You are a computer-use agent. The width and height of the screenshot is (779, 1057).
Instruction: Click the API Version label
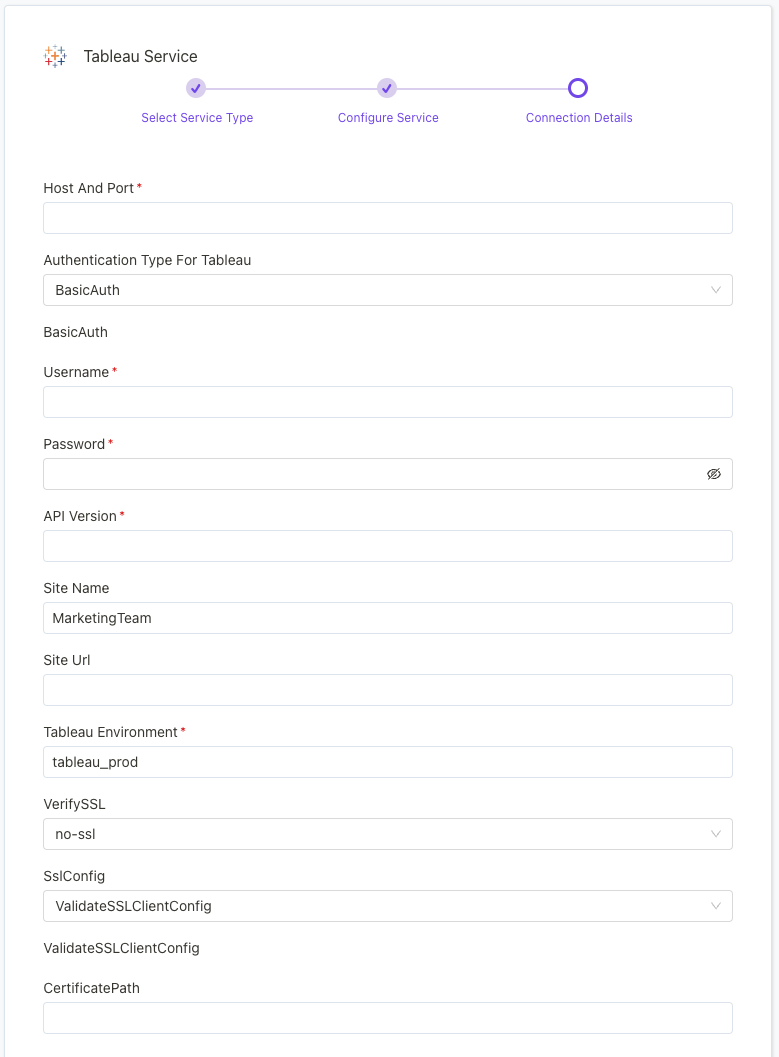80,516
